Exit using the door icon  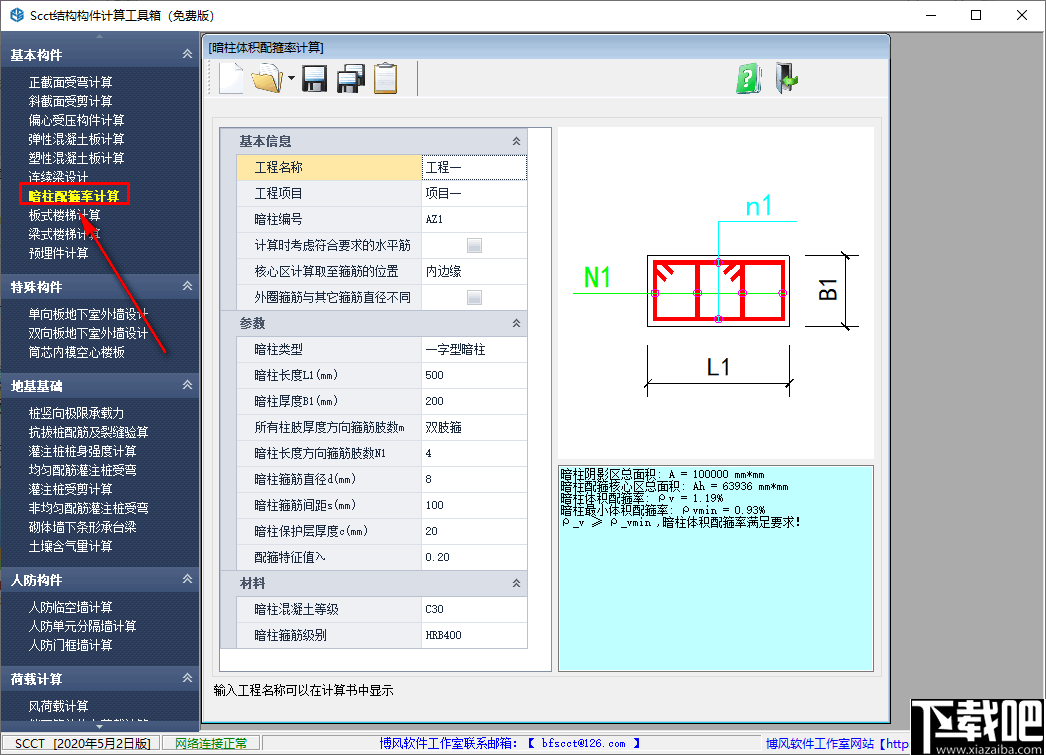click(x=786, y=78)
